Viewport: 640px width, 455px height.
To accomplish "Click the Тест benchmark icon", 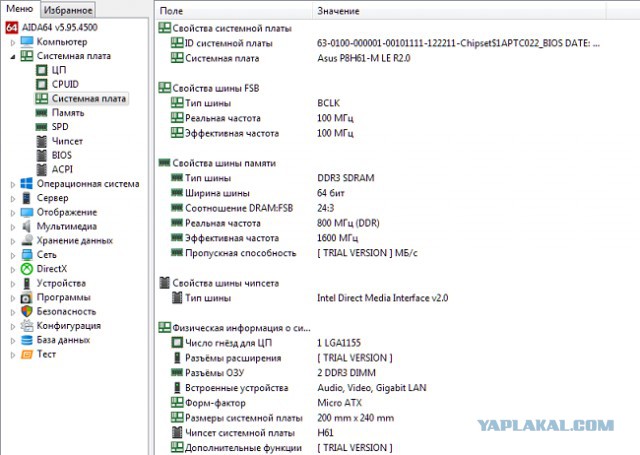I will tap(27, 354).
